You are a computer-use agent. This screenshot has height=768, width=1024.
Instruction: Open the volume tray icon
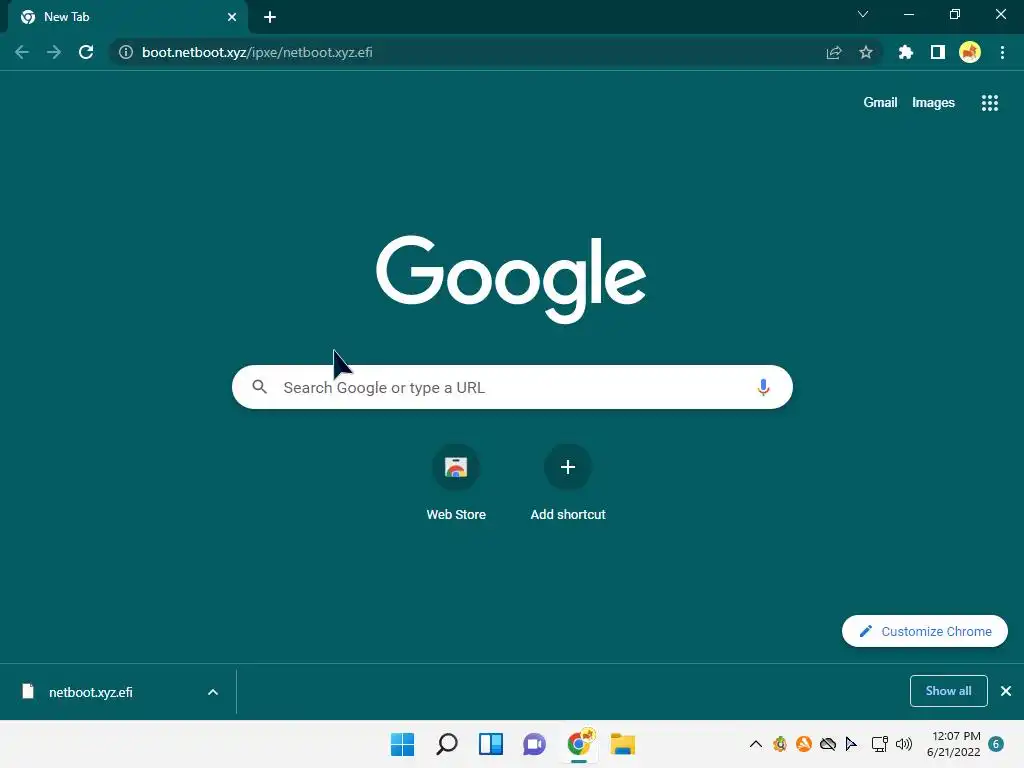click(904, 744)
